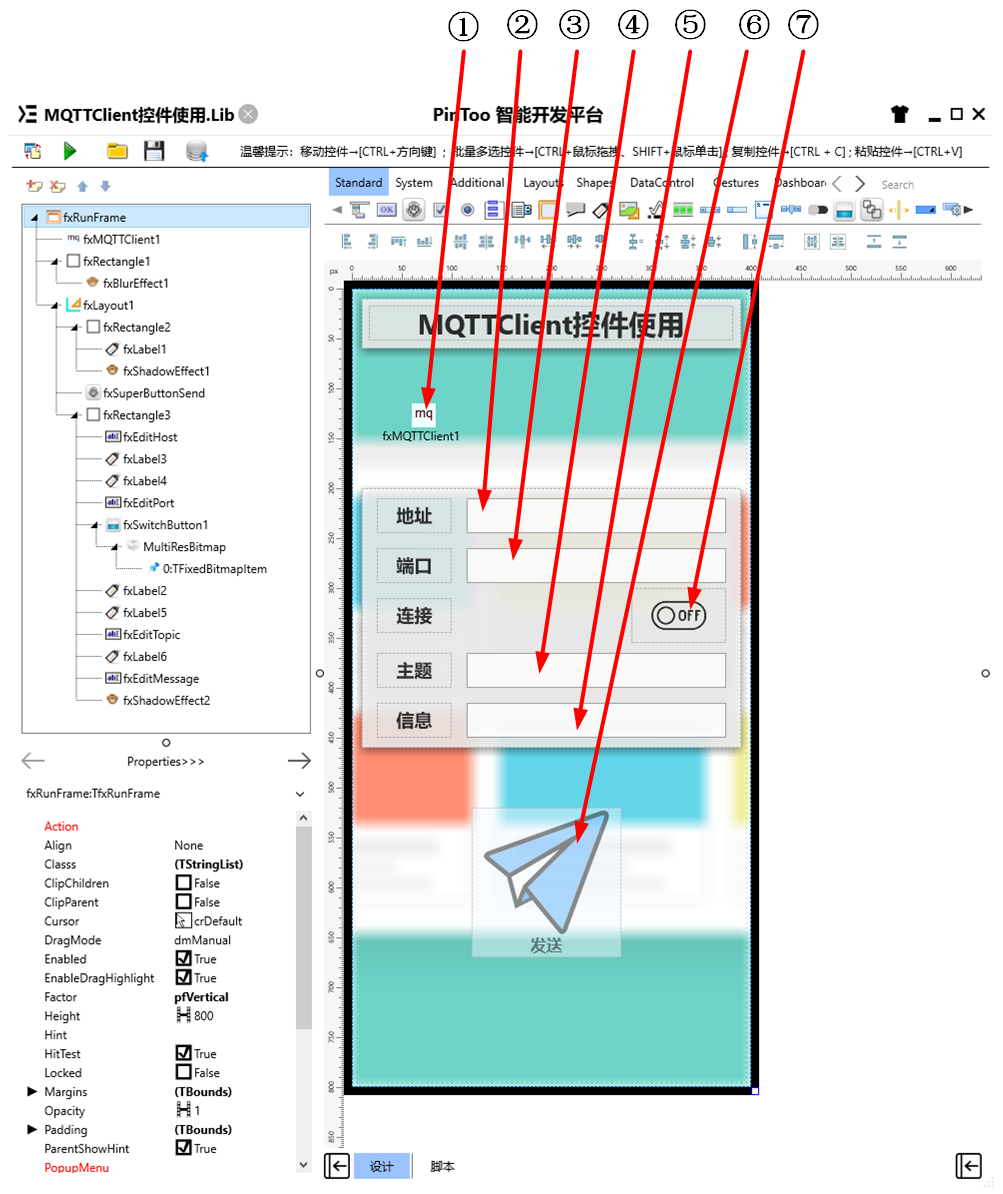Expand the Margins property
Image resolution: width=1003 pixels, height=1194 pixels.
coord(32,1091)
